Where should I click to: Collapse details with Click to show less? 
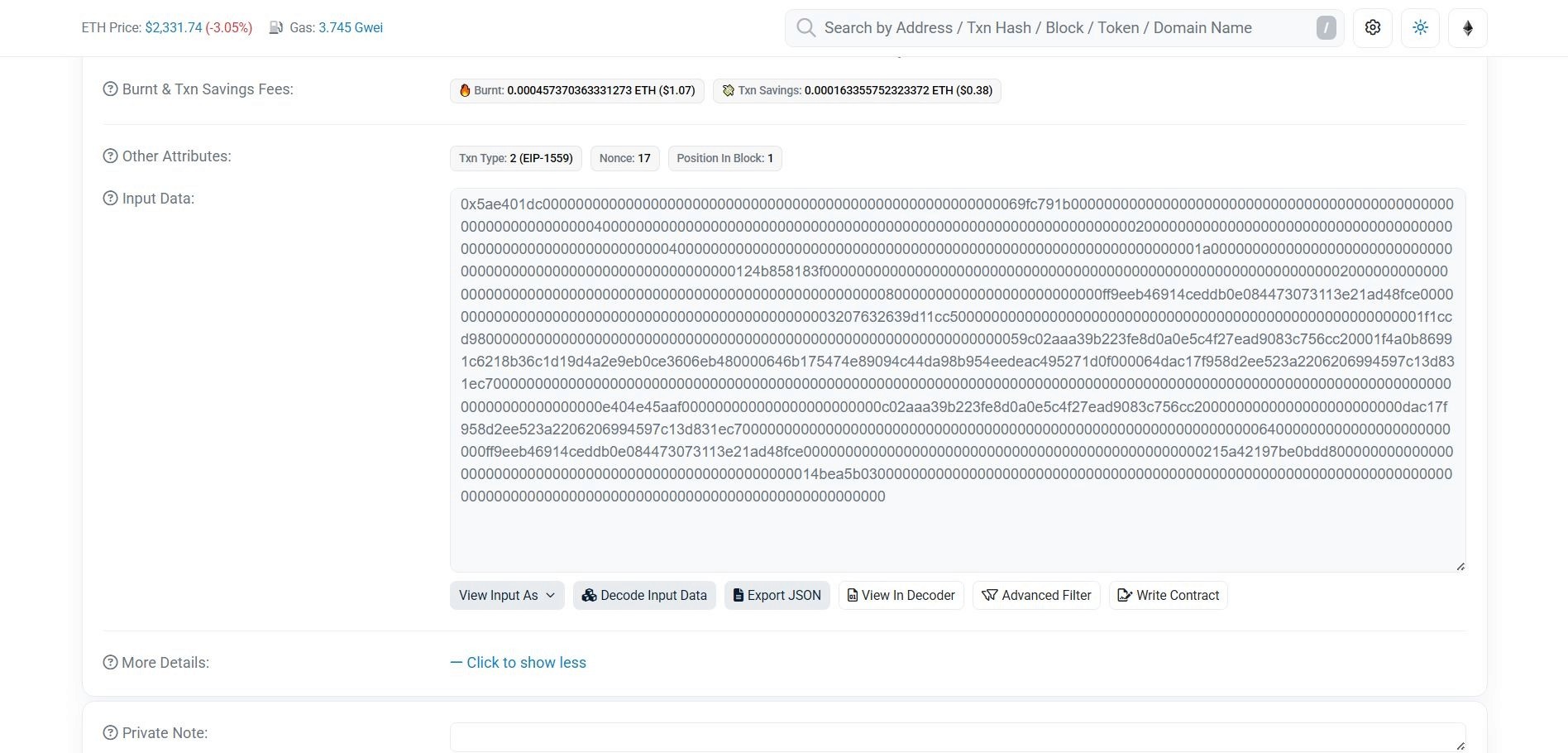[x=518, y=662]
